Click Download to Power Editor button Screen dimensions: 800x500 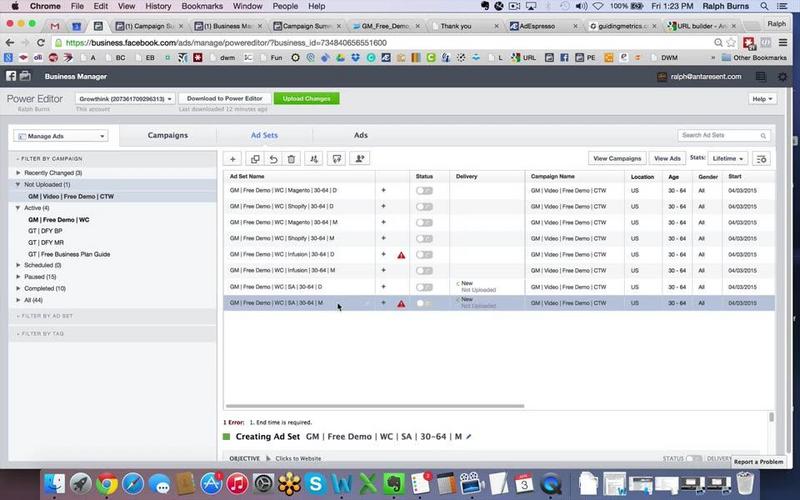224,98
